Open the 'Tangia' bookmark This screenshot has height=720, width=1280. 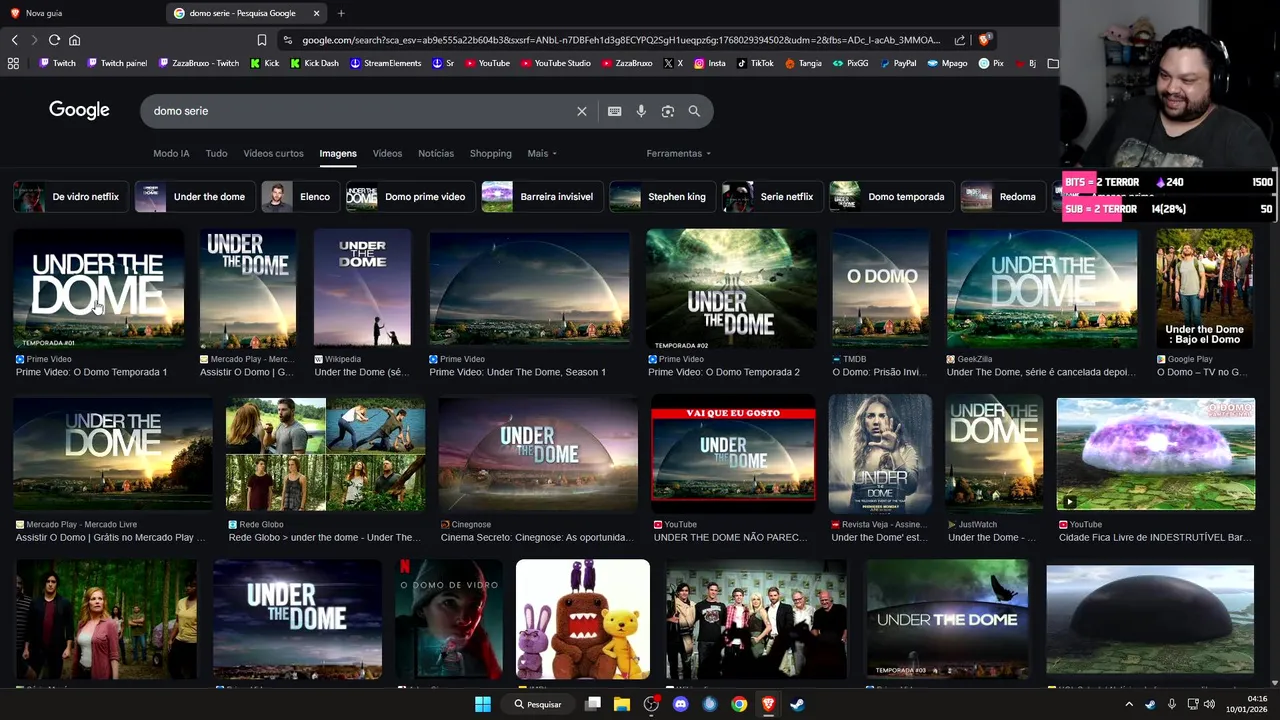804,63
